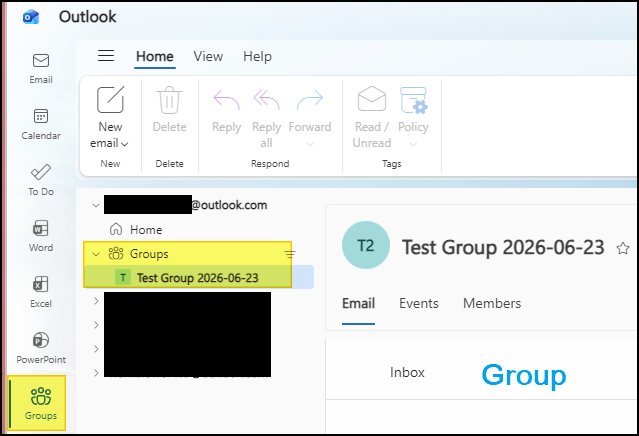Image resolution: width=639 pixels, height=436 pixels.
Task: Collapse the Groups section chevron
Action: [96, 254]
